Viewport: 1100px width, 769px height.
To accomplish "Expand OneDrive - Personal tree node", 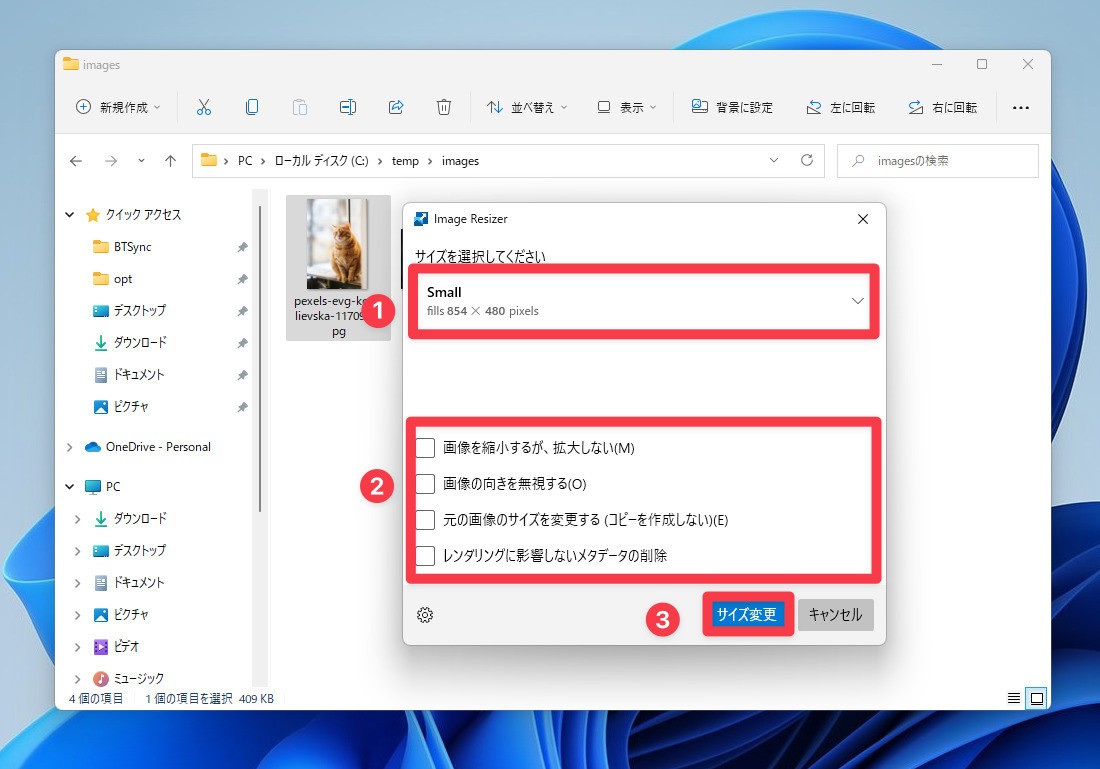I will point(71,447).
